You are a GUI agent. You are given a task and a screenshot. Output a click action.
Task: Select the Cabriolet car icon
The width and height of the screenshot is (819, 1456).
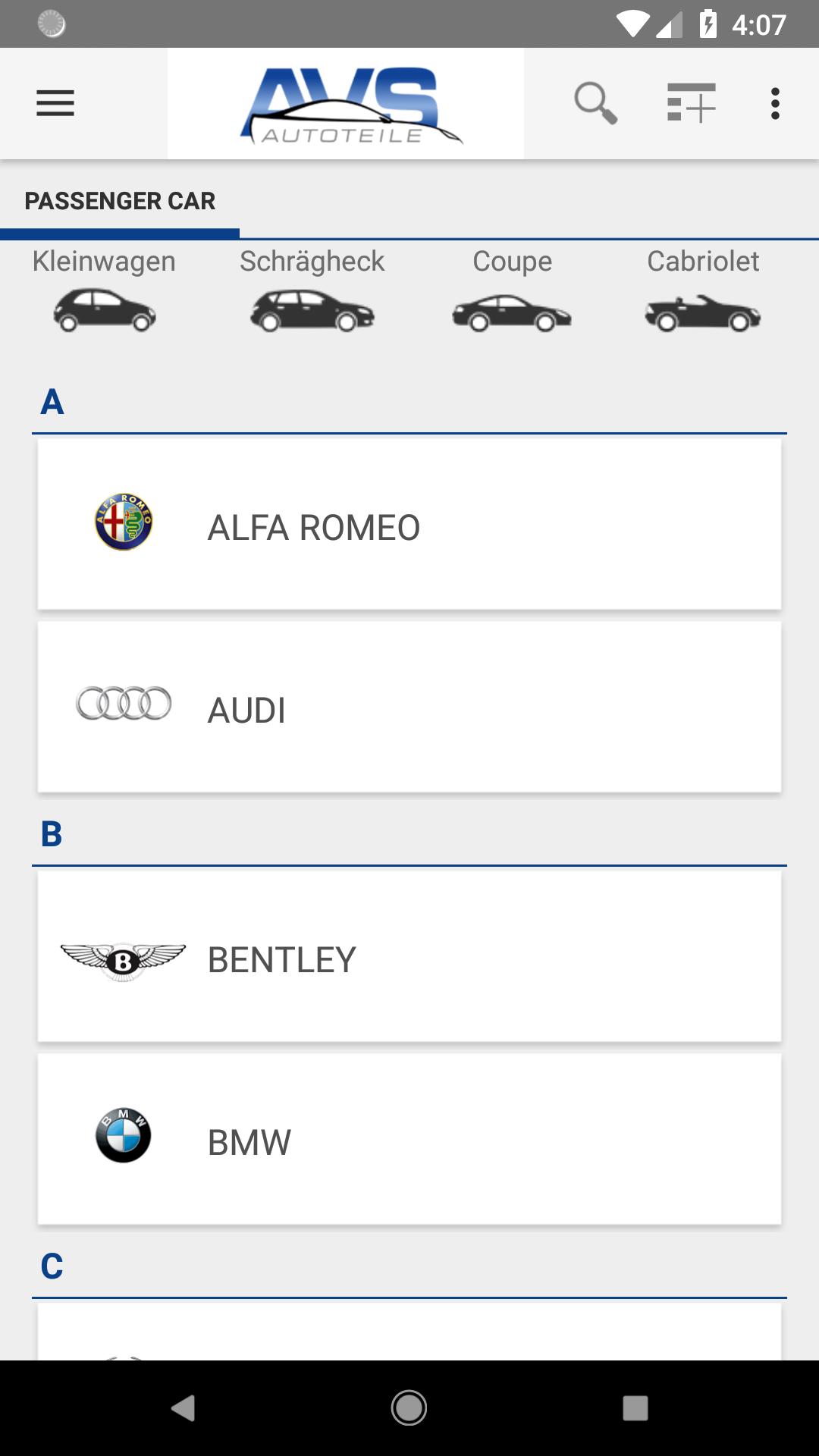point(703,313)
